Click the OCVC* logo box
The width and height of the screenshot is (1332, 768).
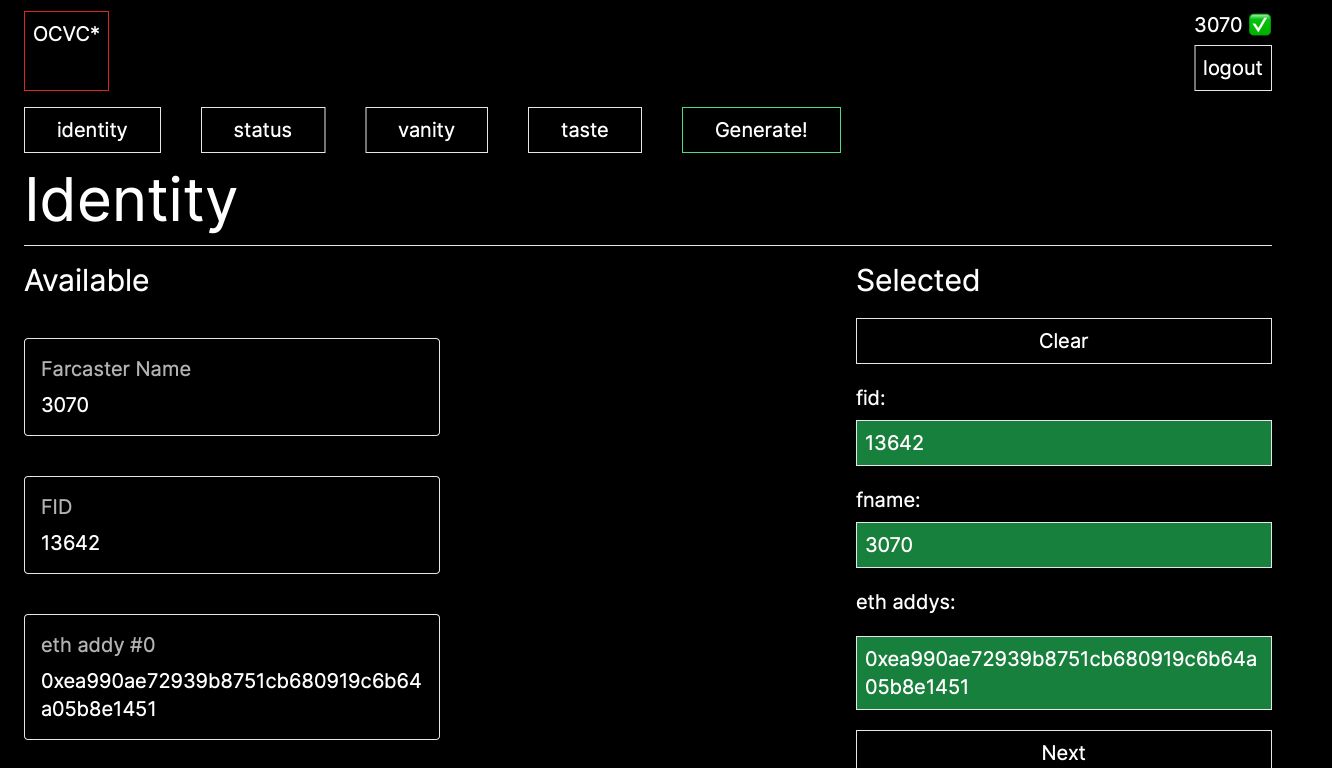click(66, 51)
